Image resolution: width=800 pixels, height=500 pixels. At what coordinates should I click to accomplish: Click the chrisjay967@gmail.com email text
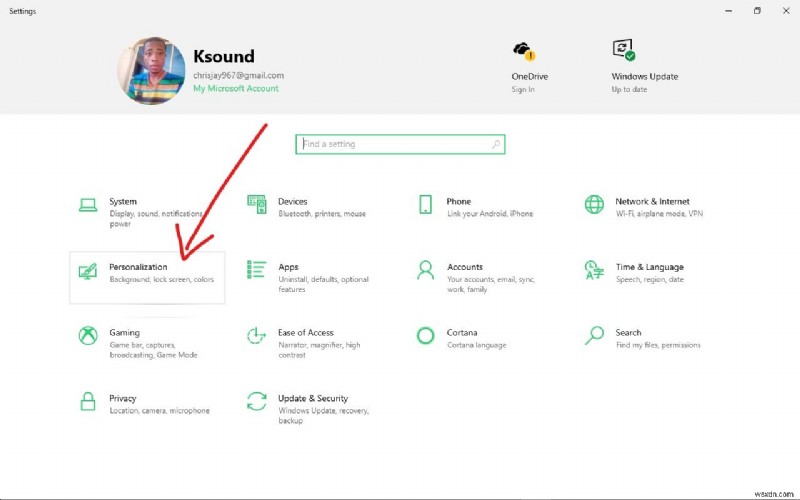238,76
